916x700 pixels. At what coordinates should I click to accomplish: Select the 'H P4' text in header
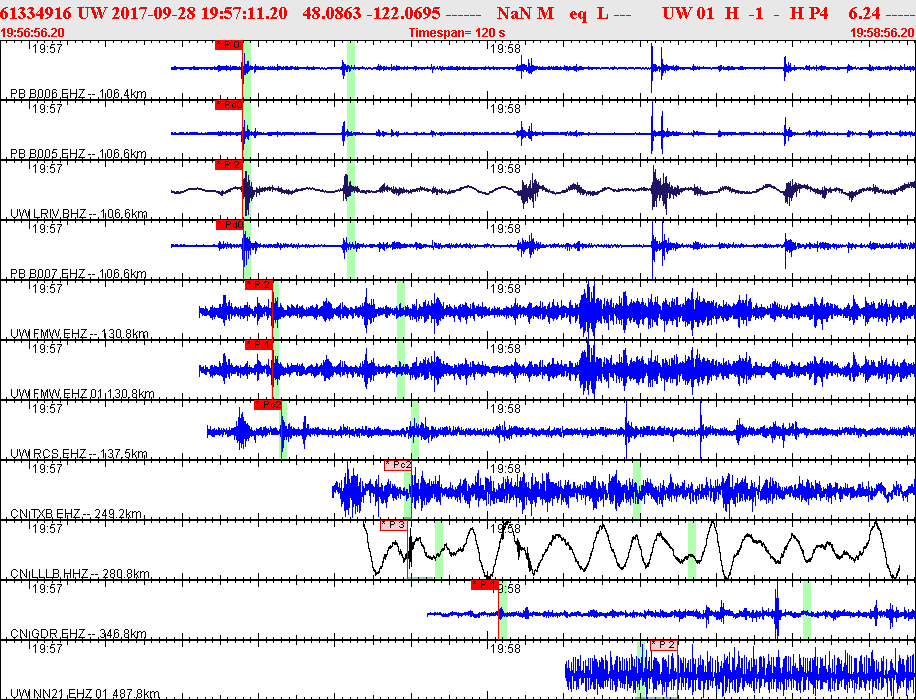click(809, 13)
